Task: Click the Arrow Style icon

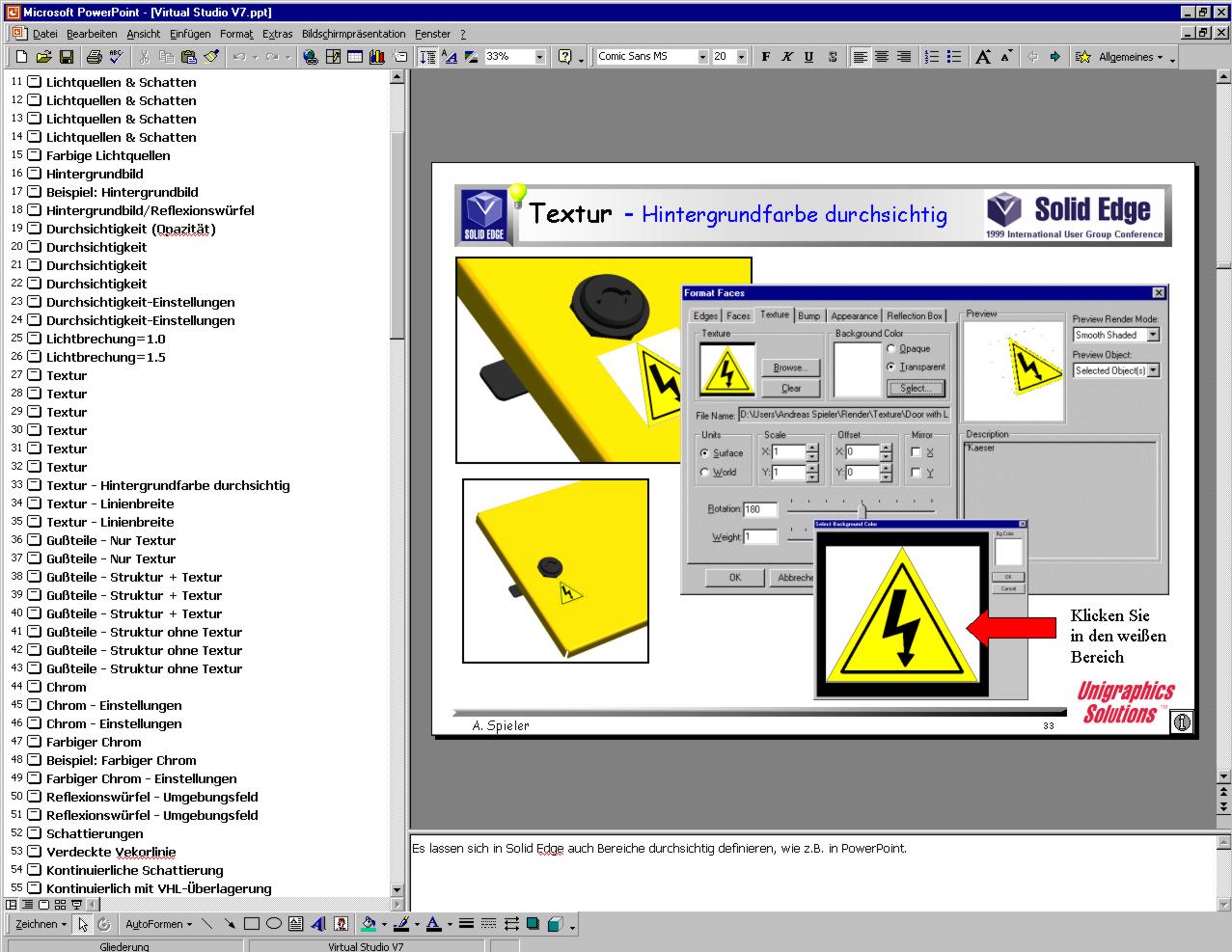Action: tap(510, 924)
